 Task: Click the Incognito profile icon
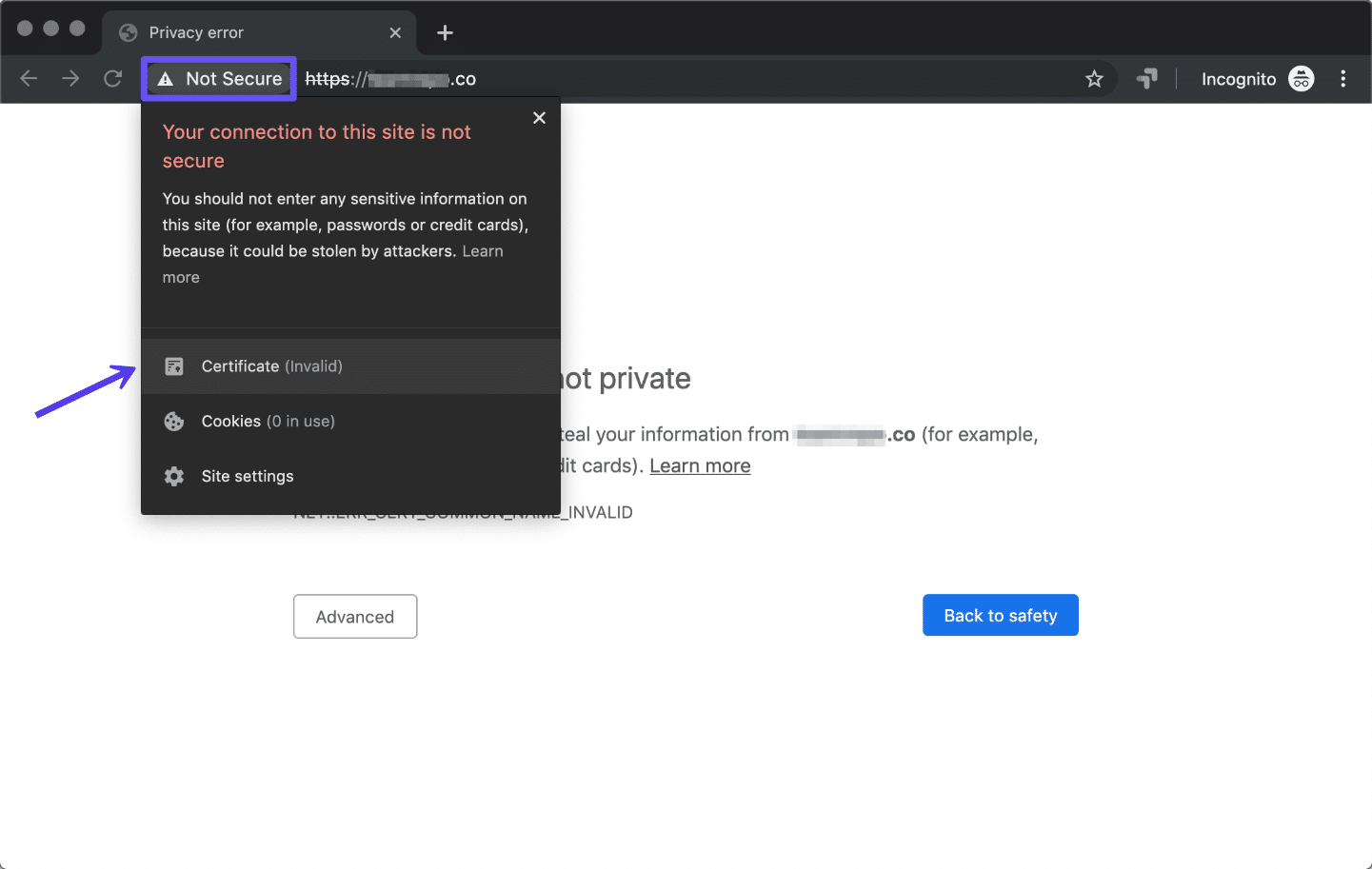point(1302,79)
